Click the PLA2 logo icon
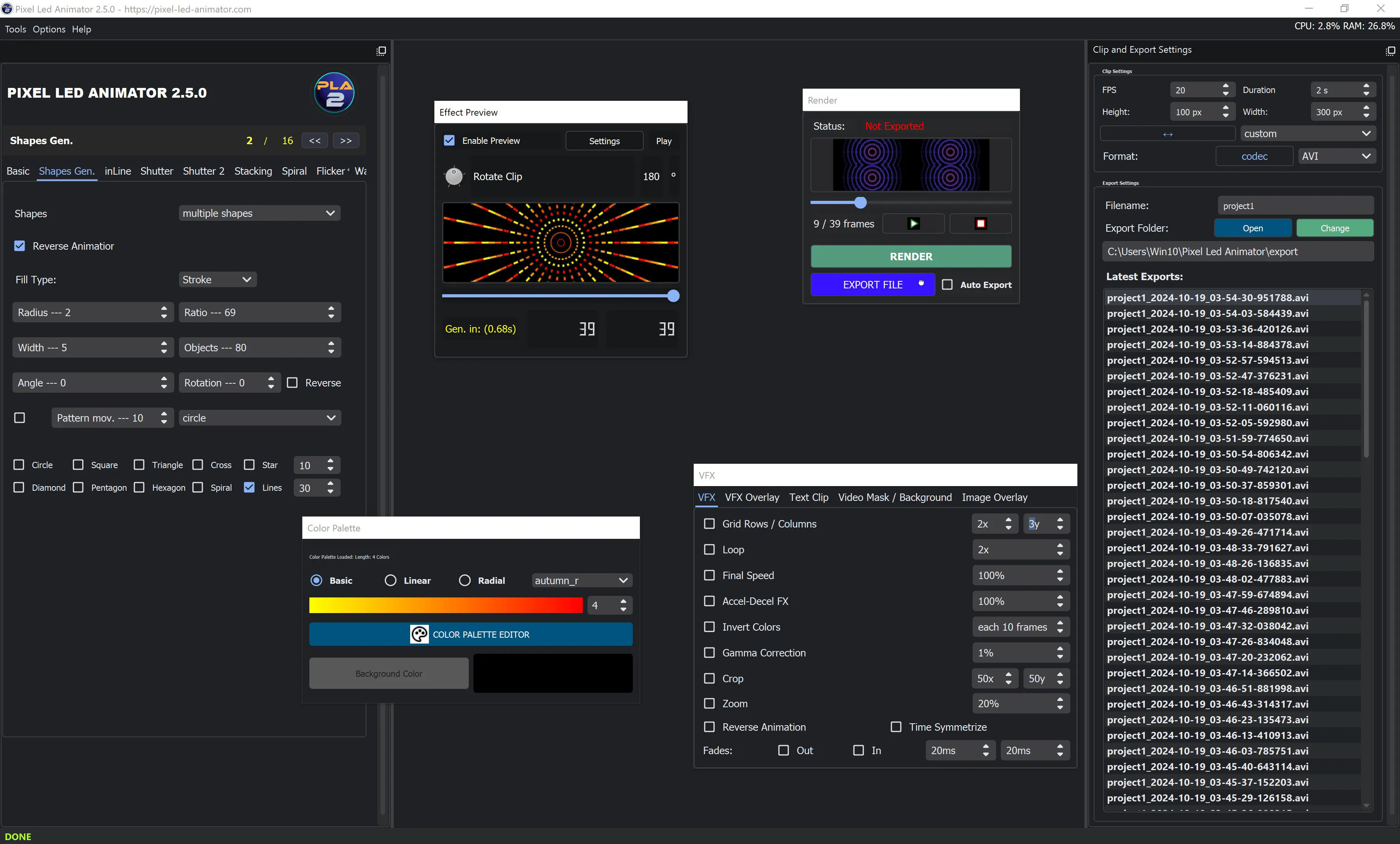The height and width of the screenshot is (844, 1400). (334, 93)
